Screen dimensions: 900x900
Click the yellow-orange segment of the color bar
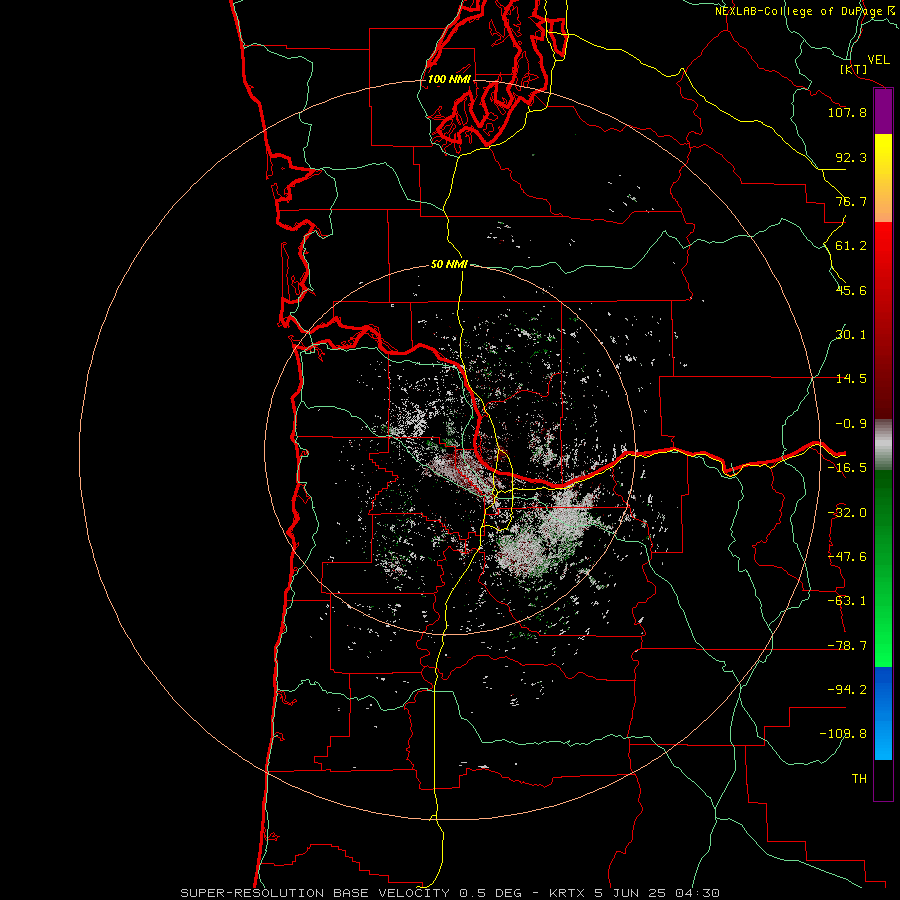click(x=883, y=178)
